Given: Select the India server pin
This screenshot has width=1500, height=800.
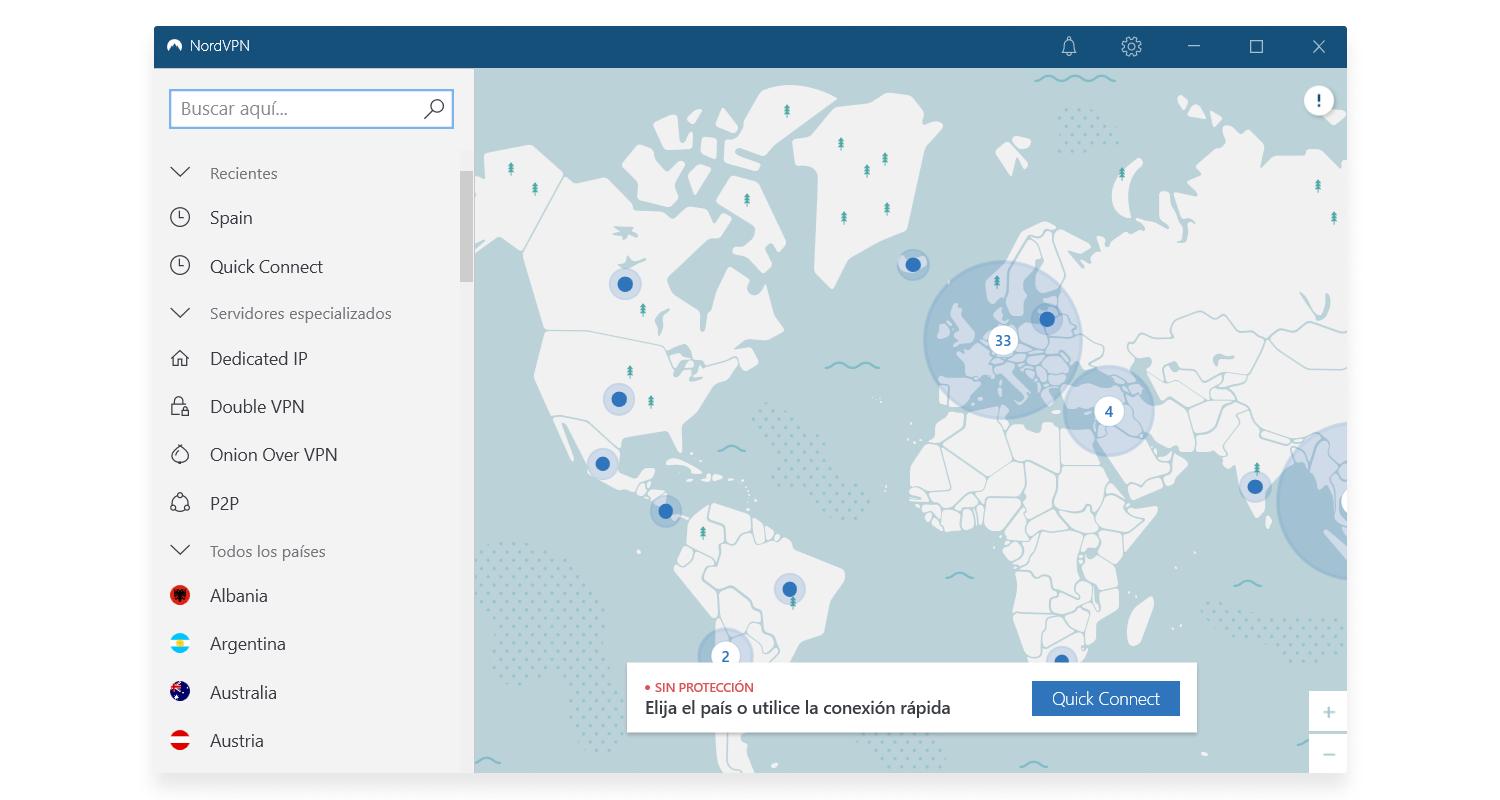Looking at the screenshot, I should 1255,487.
